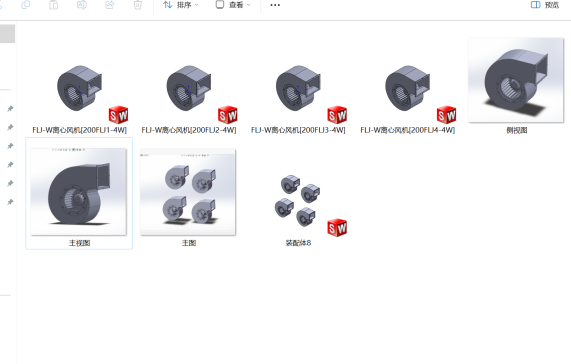Toggle the 预览 preview pane button

coord(545,5)
